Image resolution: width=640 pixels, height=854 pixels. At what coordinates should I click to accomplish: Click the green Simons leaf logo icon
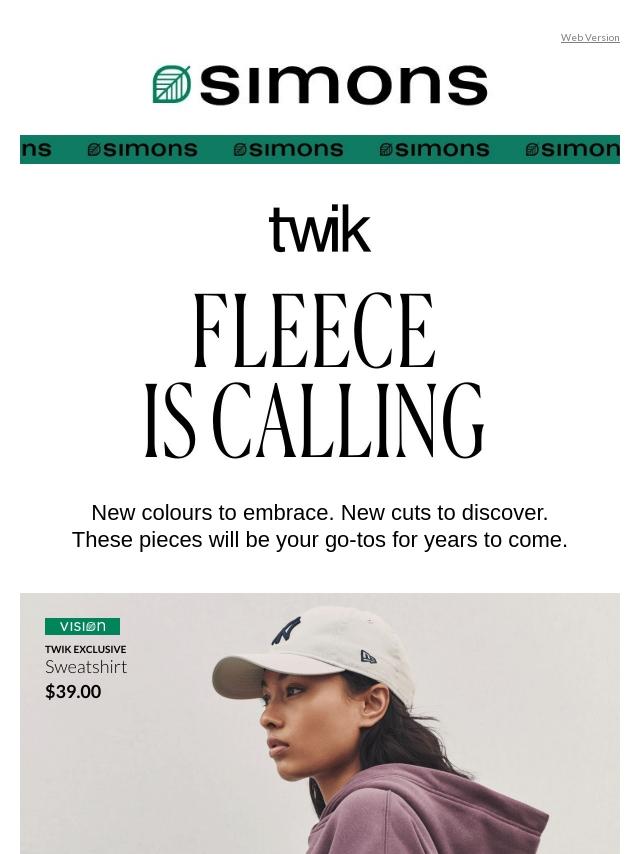point(172,84)
